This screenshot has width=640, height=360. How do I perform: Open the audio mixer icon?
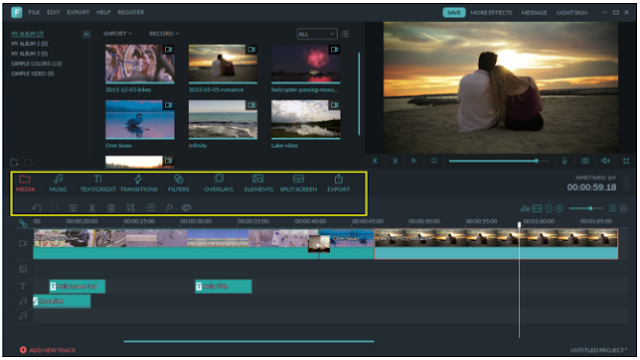(525, 209)
